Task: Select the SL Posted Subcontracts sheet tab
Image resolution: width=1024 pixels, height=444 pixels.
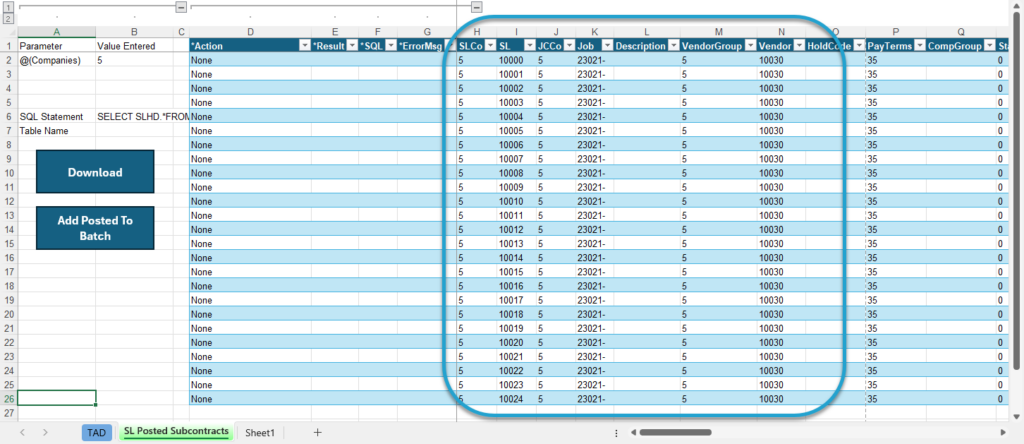Action: pyautogui.click(x=176, y=432)
